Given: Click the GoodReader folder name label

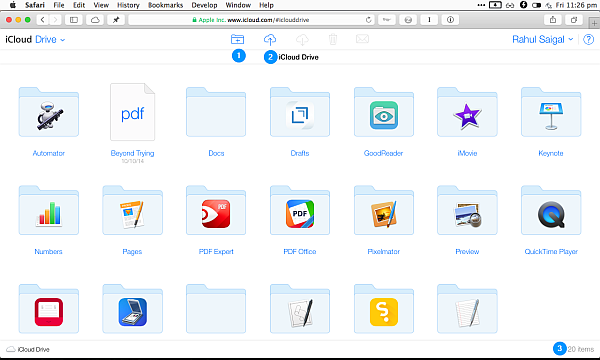Looking at the screenshot, I should 383,153.
